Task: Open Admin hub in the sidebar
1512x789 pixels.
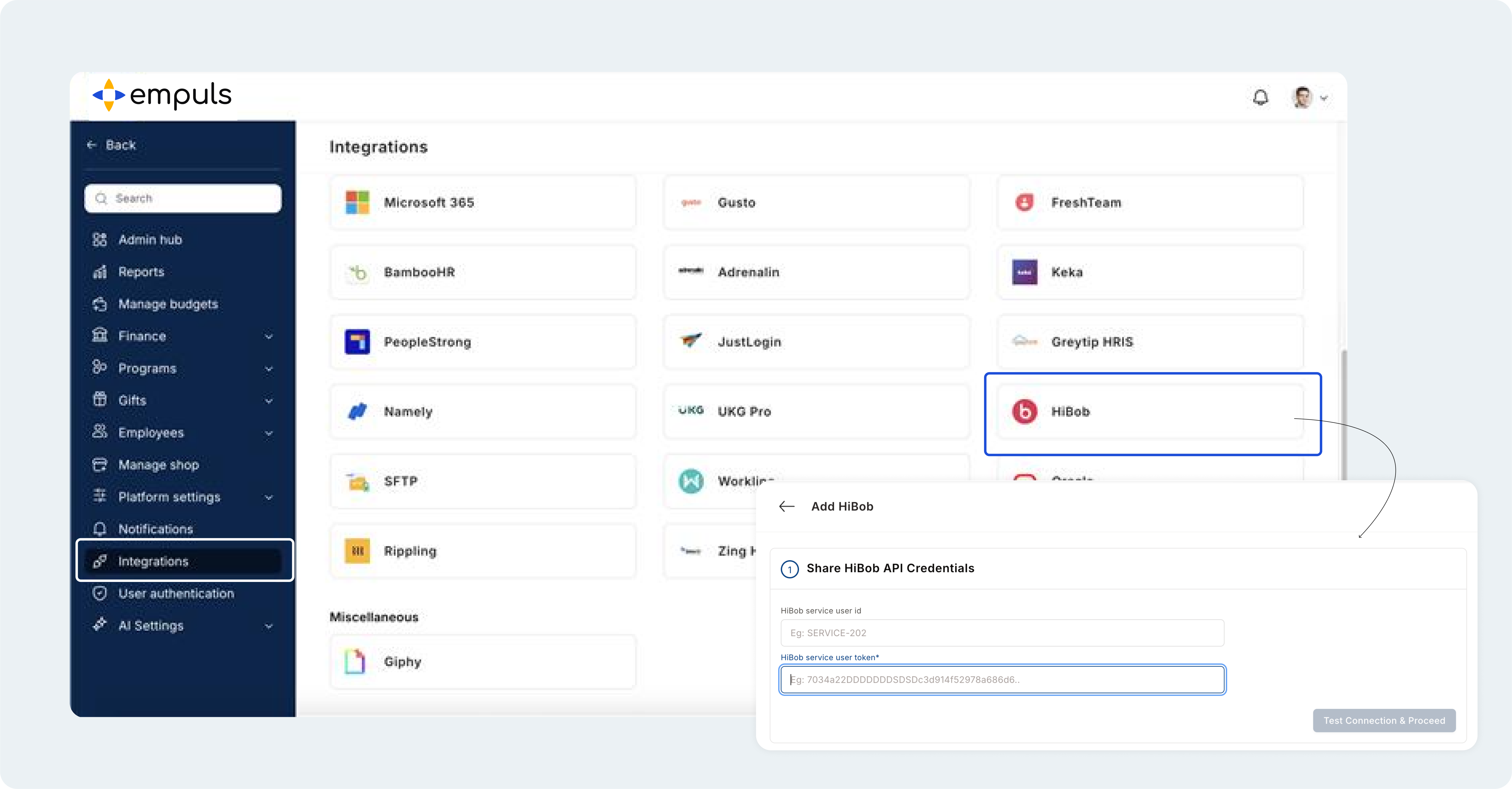Action: point(150,239)
